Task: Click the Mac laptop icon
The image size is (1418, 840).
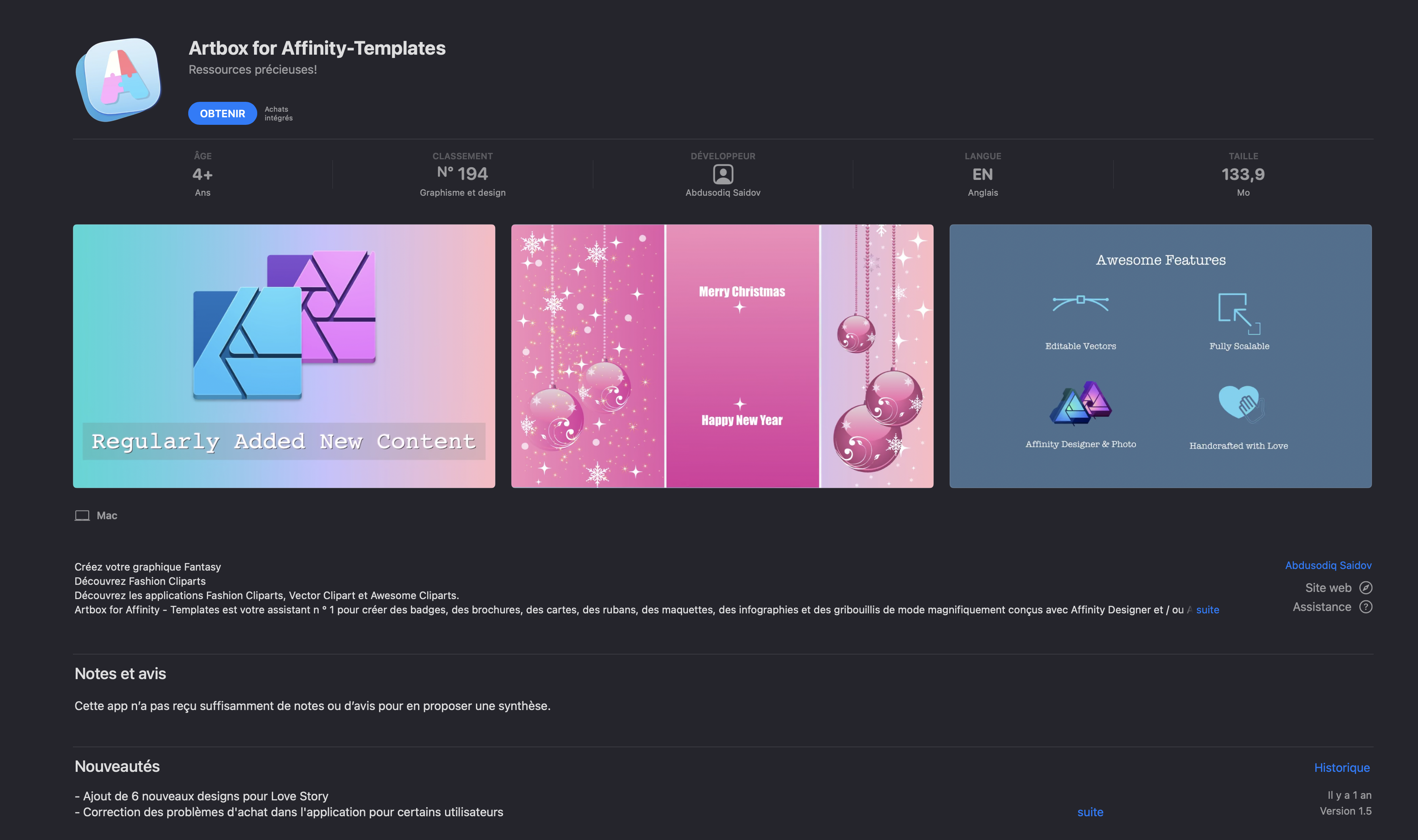Action: pos(82,515)
